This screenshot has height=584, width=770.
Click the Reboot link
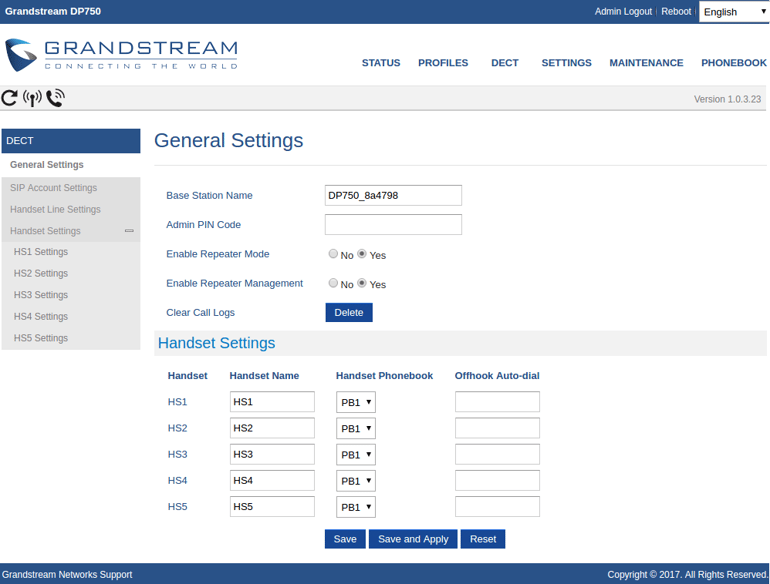(x=676, y=11)
